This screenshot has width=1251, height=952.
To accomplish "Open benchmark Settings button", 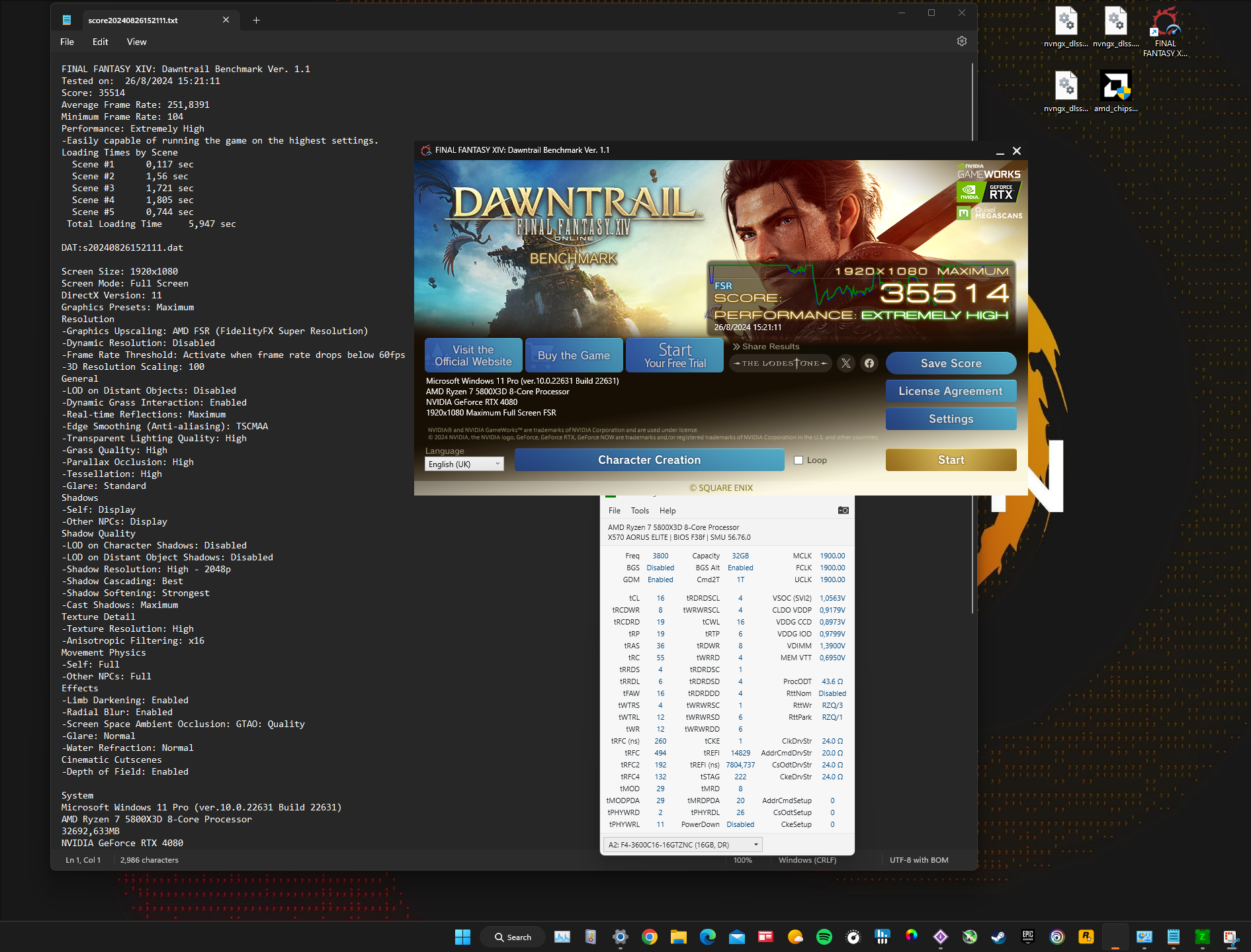I will point(951,419).
